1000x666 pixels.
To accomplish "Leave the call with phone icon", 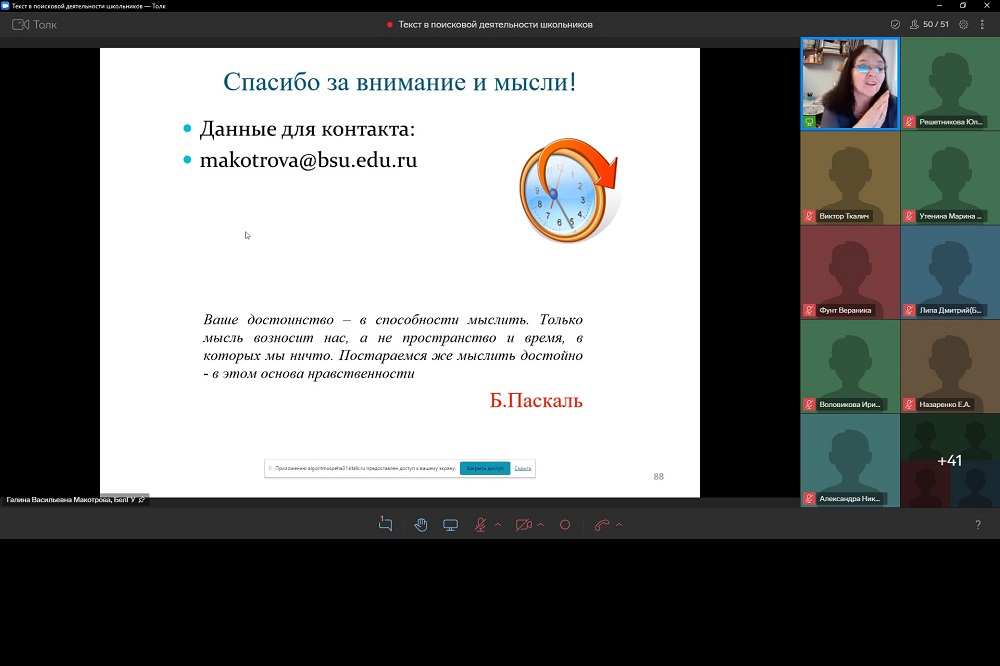I will pos(601,525).
